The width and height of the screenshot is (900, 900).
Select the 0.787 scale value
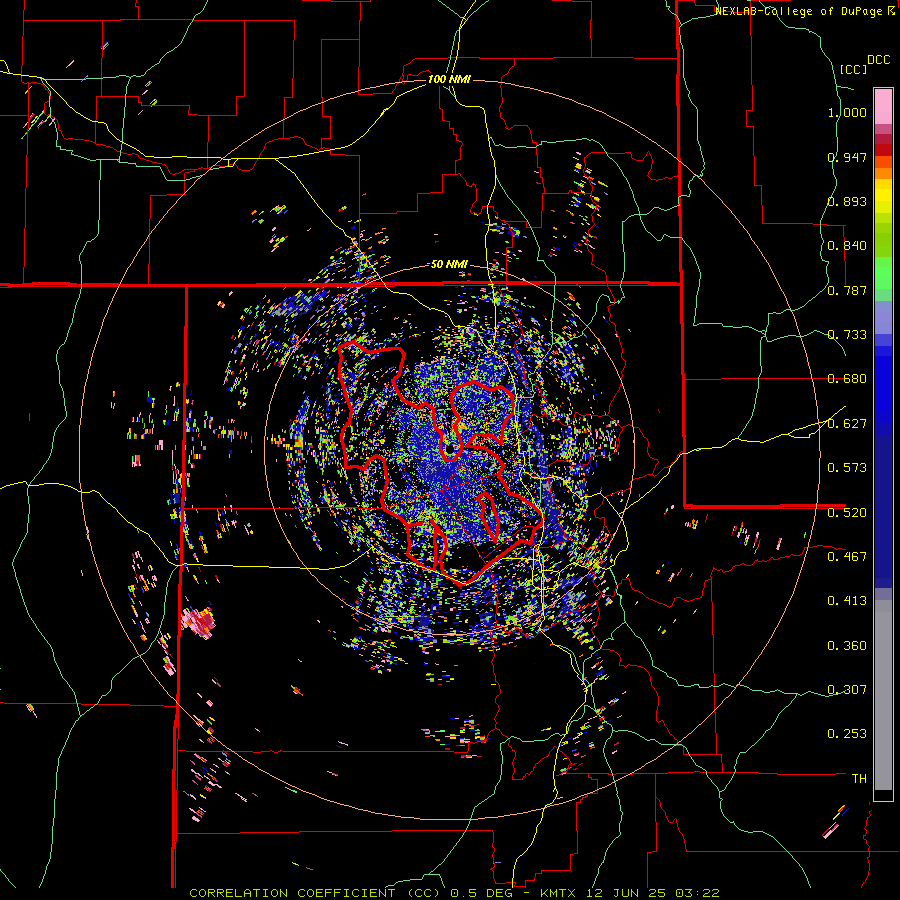point(847,290)
